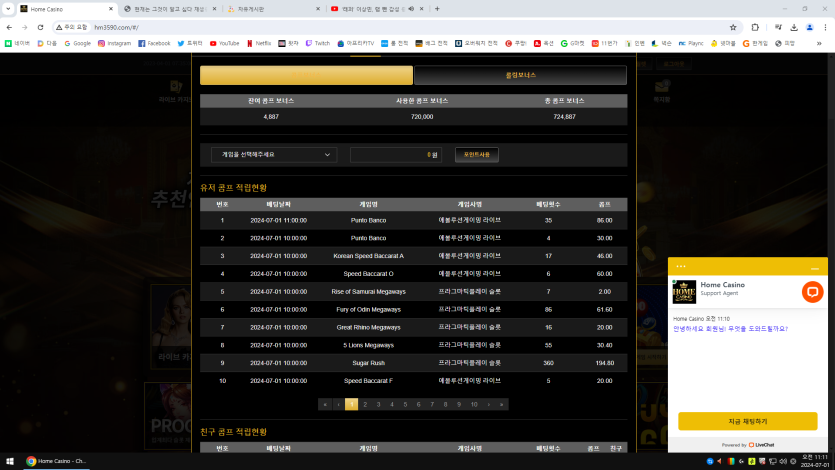Open the Gmarket bookmark
The width and height of the screenshot is (835, 470).
[x=572, y=43]
